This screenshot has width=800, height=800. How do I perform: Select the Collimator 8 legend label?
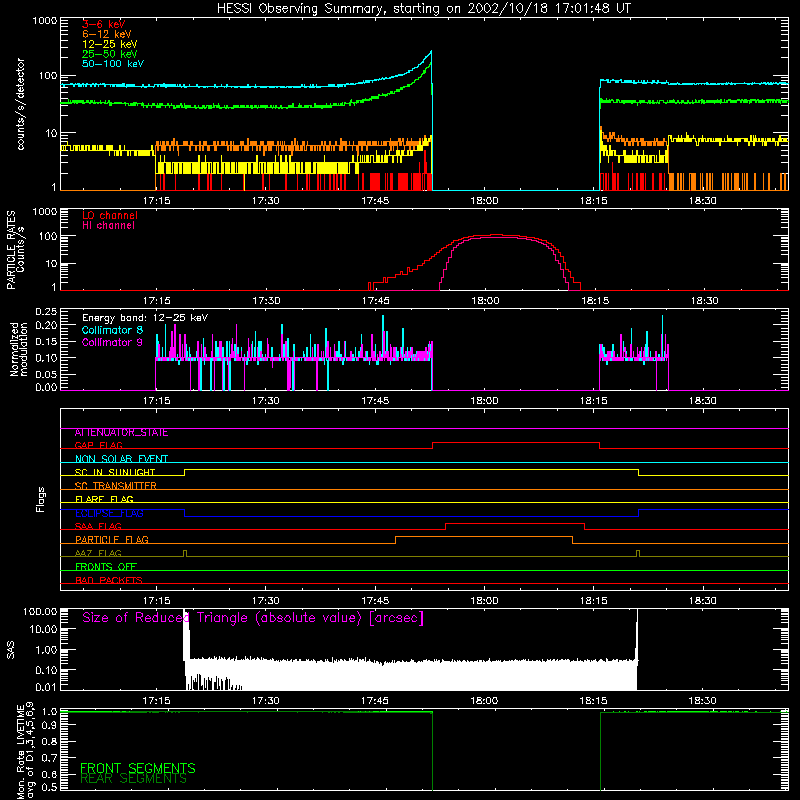[x=112, y=330]
